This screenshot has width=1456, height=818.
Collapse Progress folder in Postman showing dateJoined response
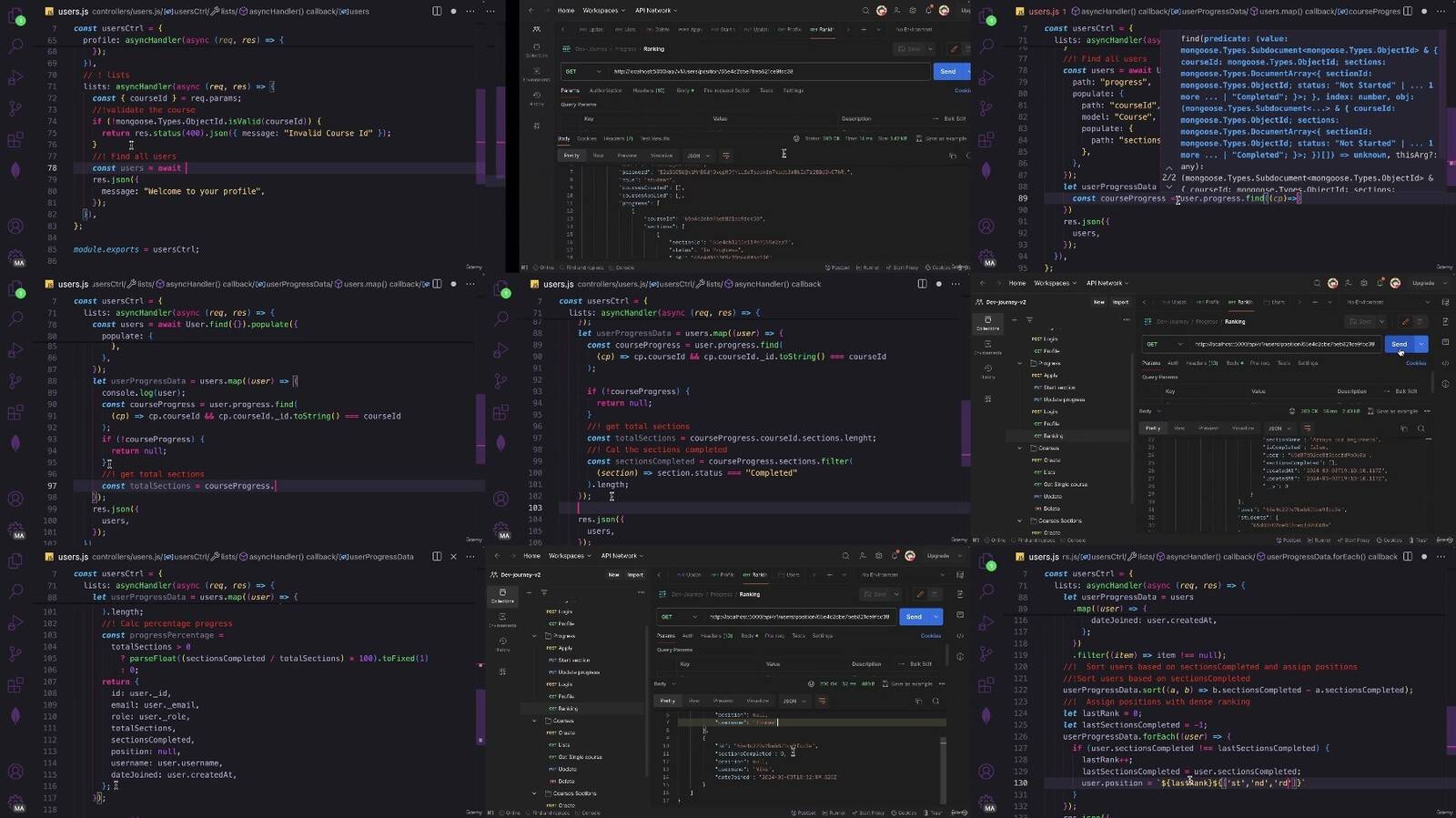535,636
